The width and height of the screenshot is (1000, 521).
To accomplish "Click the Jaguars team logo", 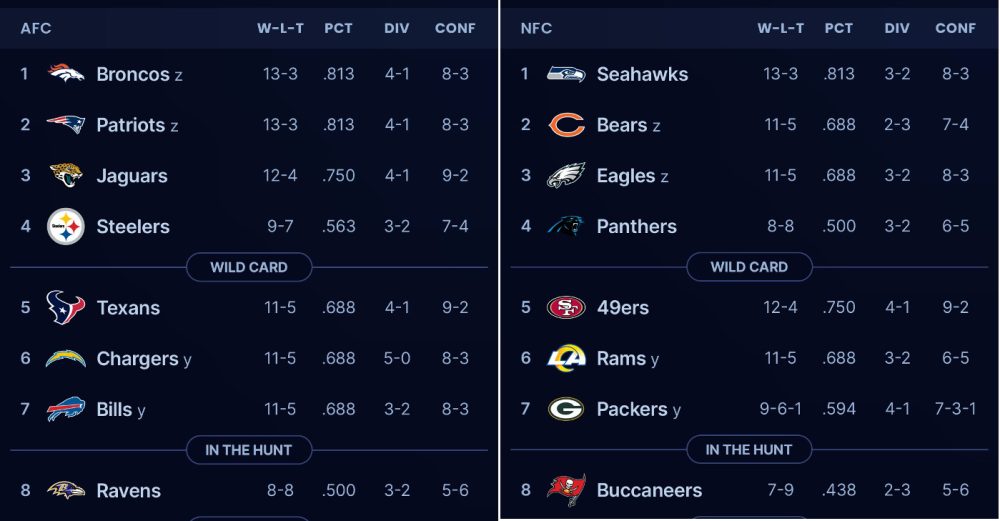I will (66, 176).
